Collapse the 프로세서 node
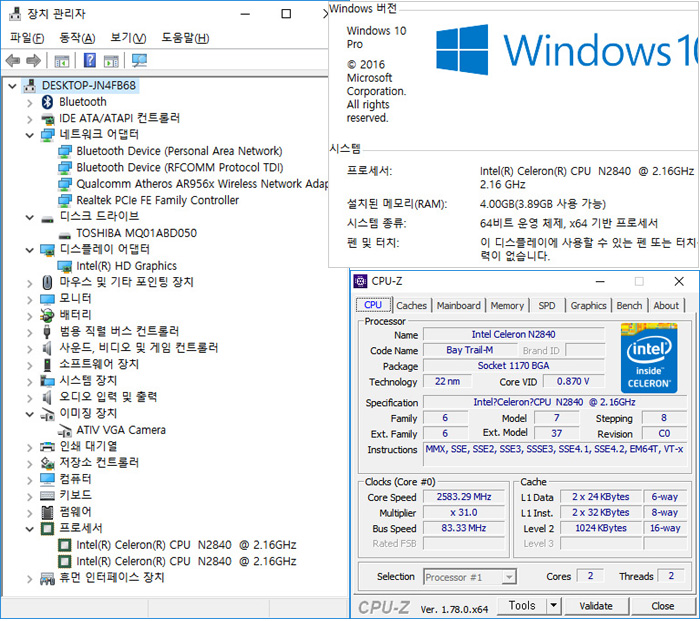 (x=29, y=529)
